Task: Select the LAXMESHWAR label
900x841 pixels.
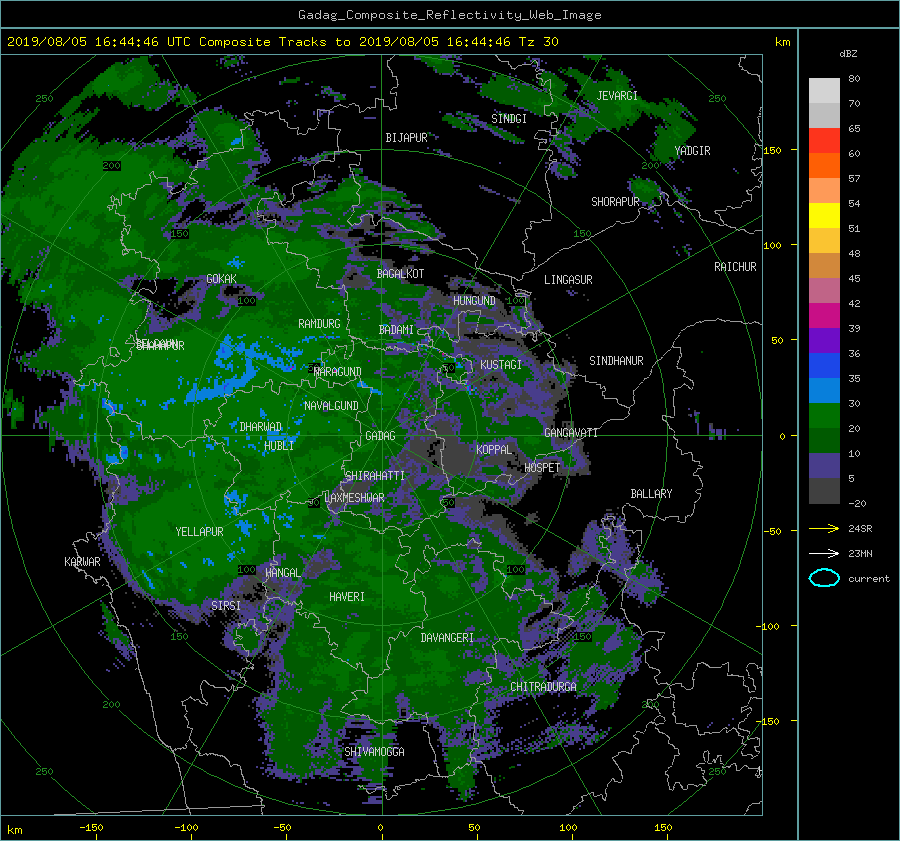Action: pos(354,498)
